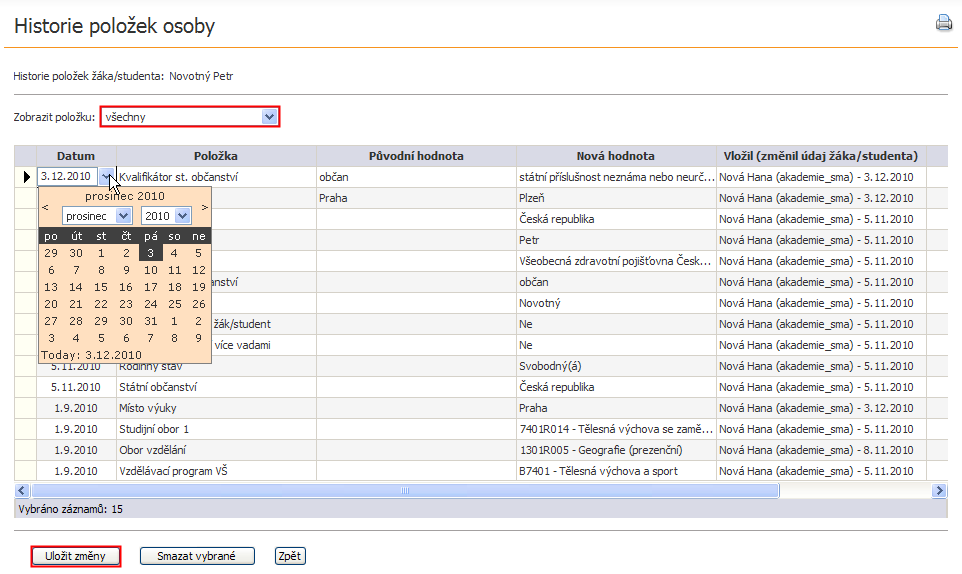Image resolution: width=962 pixels, height=574 pixels.
Task: Select day 10 in the calendar
Action: pos(150,270)
